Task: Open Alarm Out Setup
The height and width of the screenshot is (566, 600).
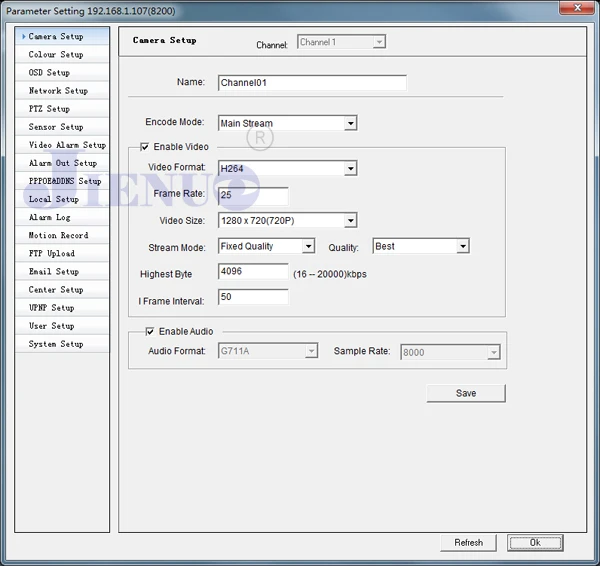Action: (62, 163)
